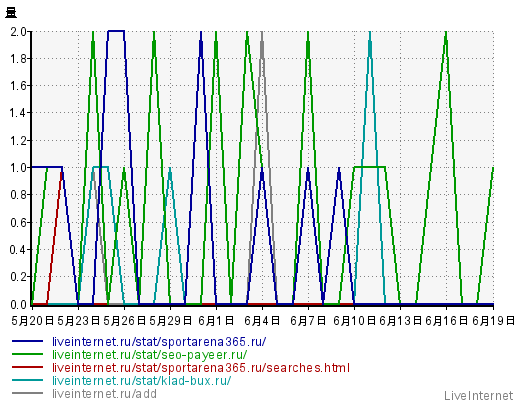Click the green peak above 6月16日

[x=446, y=33]
